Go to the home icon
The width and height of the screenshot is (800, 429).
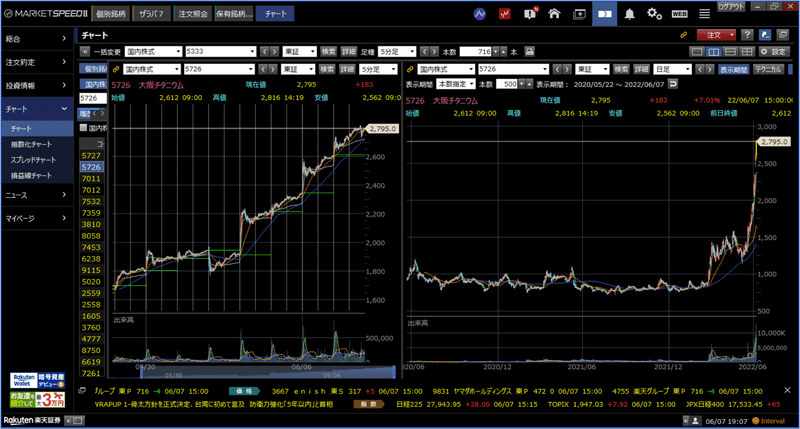pos(554,14)
